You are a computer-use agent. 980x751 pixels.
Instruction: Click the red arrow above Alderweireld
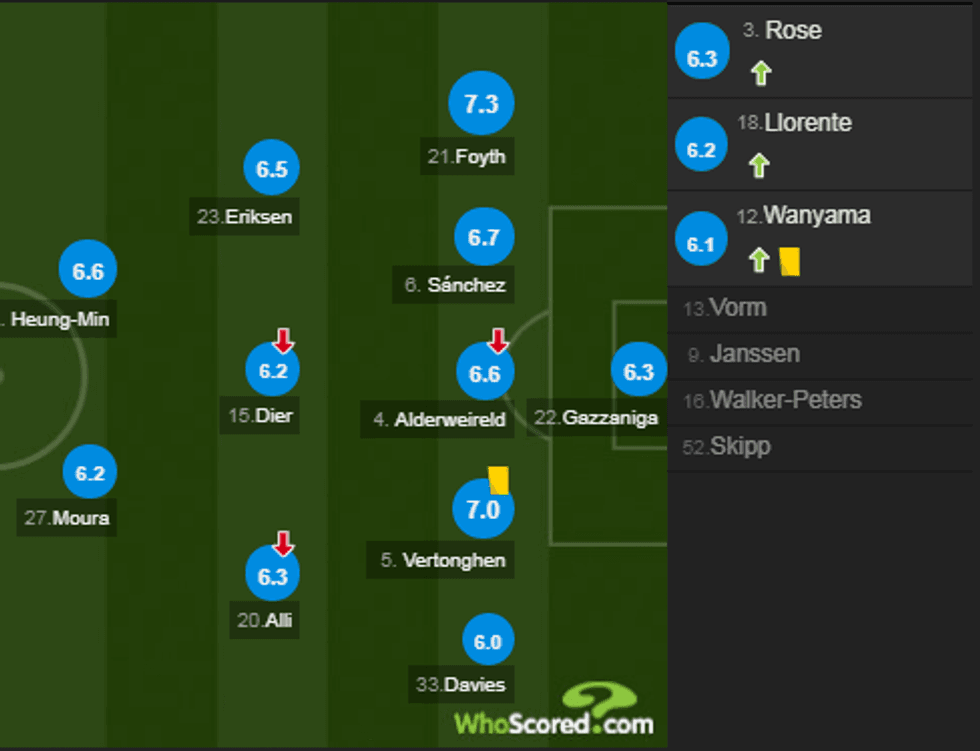497,341
